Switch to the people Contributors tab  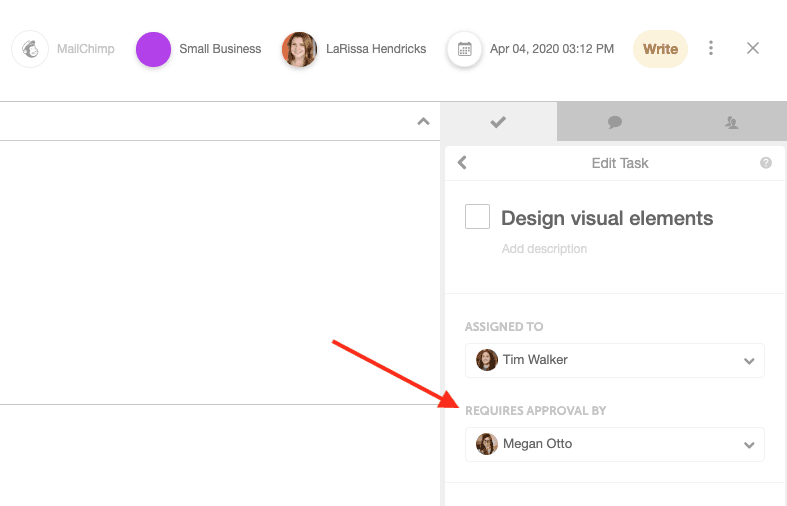point(731,122)
